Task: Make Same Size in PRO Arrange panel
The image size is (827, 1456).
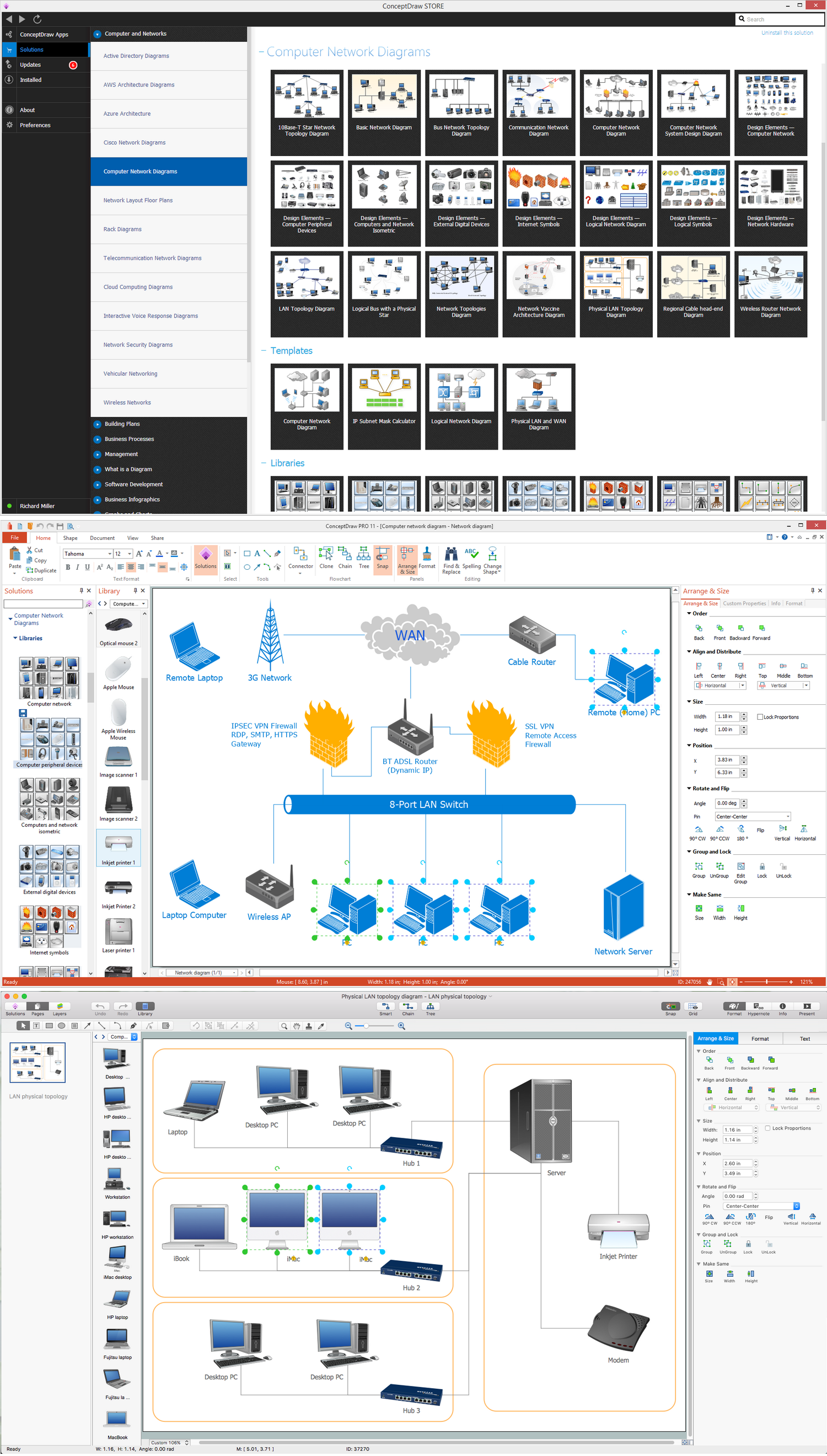Action: click(699, 912)
